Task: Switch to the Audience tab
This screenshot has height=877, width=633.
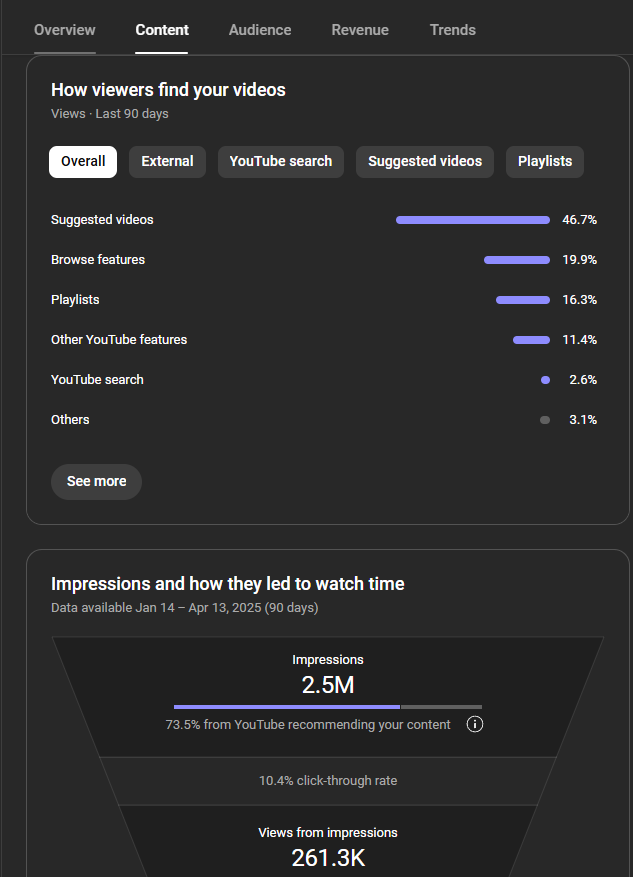Action: 259,30
